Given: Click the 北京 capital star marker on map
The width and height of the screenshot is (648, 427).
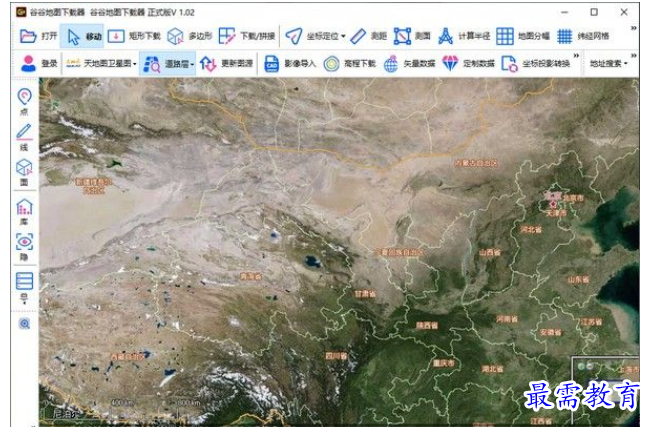Looking at the screenshot, I should [553, 204].
